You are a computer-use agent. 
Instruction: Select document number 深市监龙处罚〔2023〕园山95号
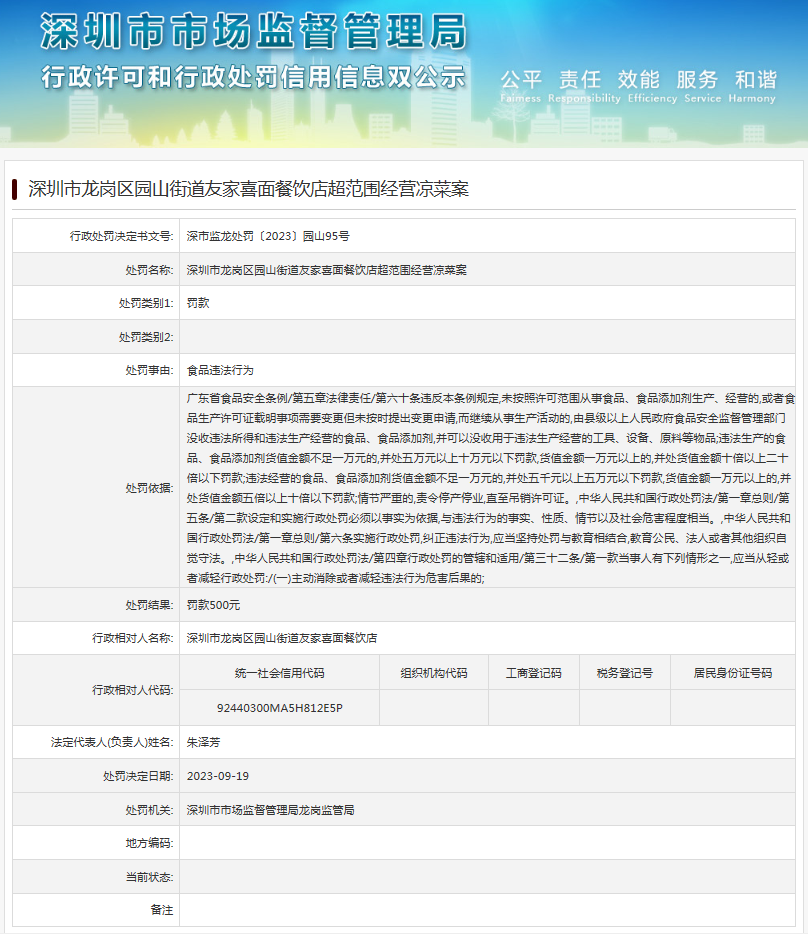tap(268, 236)
